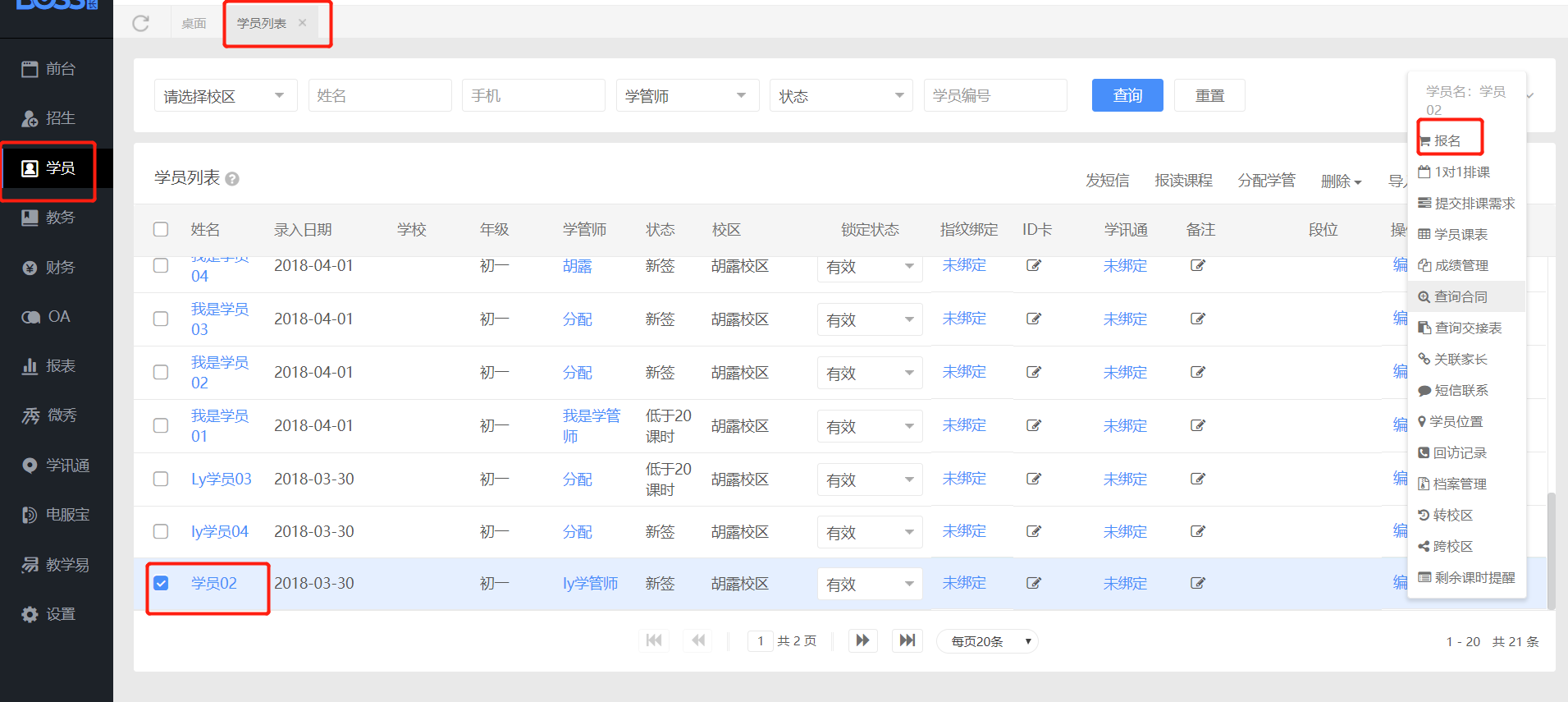Open the 报表 sidebar section
This screenshot has height=702, width=1568.
[49, 366]
